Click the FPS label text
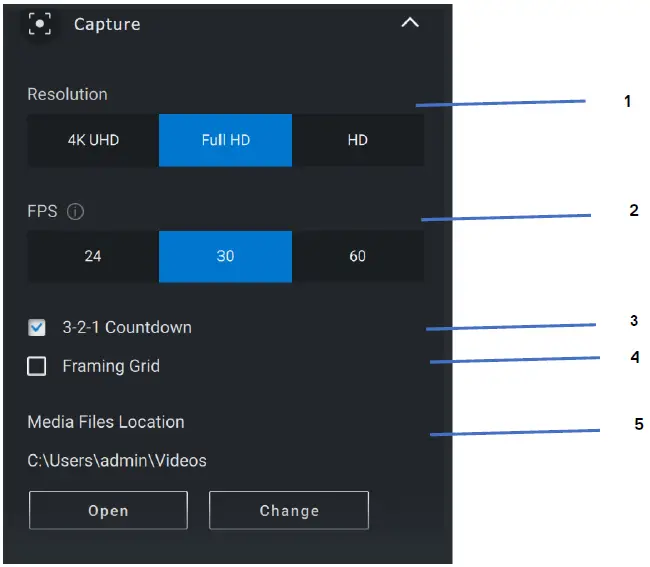This screenshot has height=567, width=650. pyautogui.click(x=42, y=211)
